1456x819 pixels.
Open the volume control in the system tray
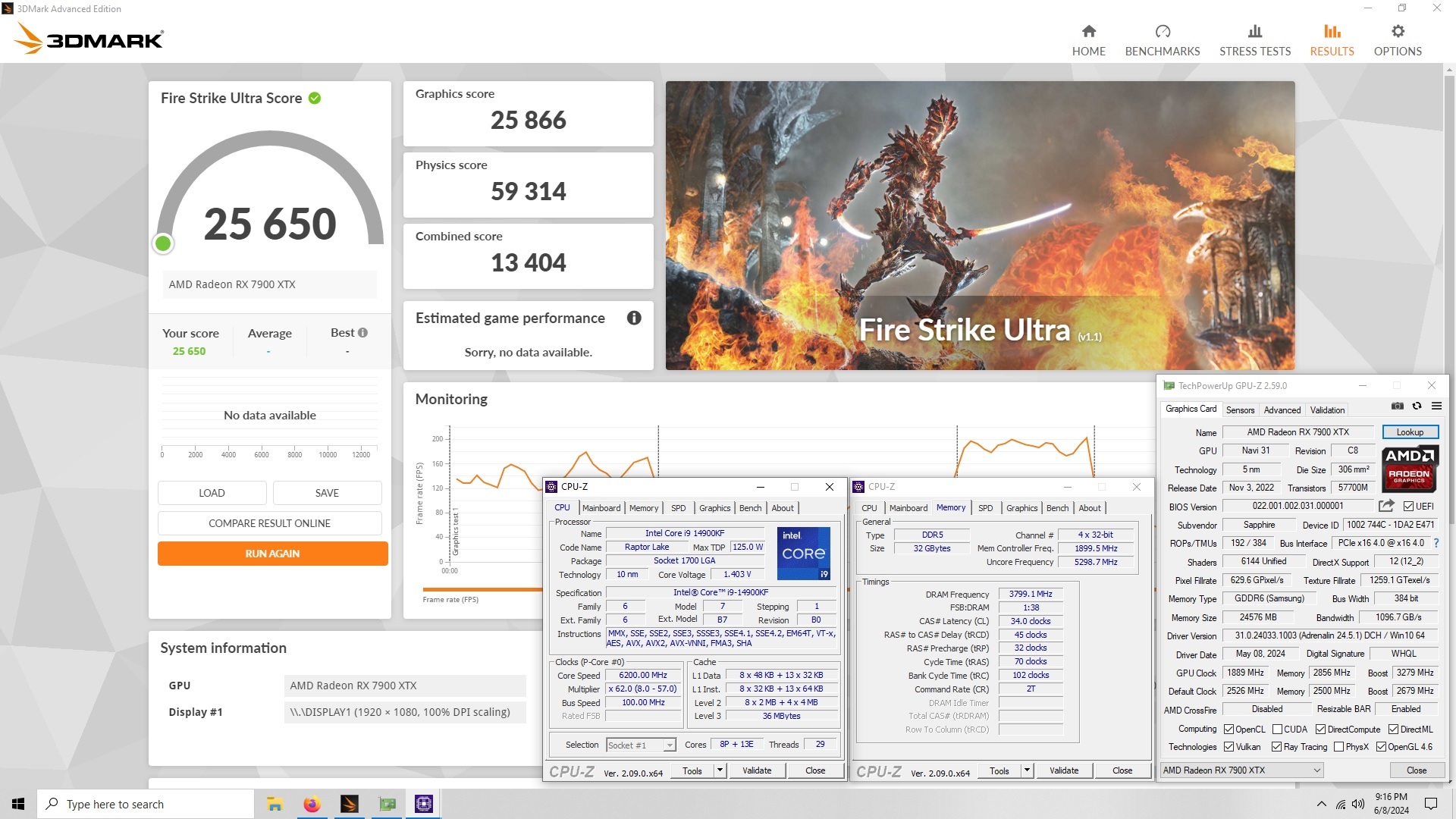coord(1358,804)
